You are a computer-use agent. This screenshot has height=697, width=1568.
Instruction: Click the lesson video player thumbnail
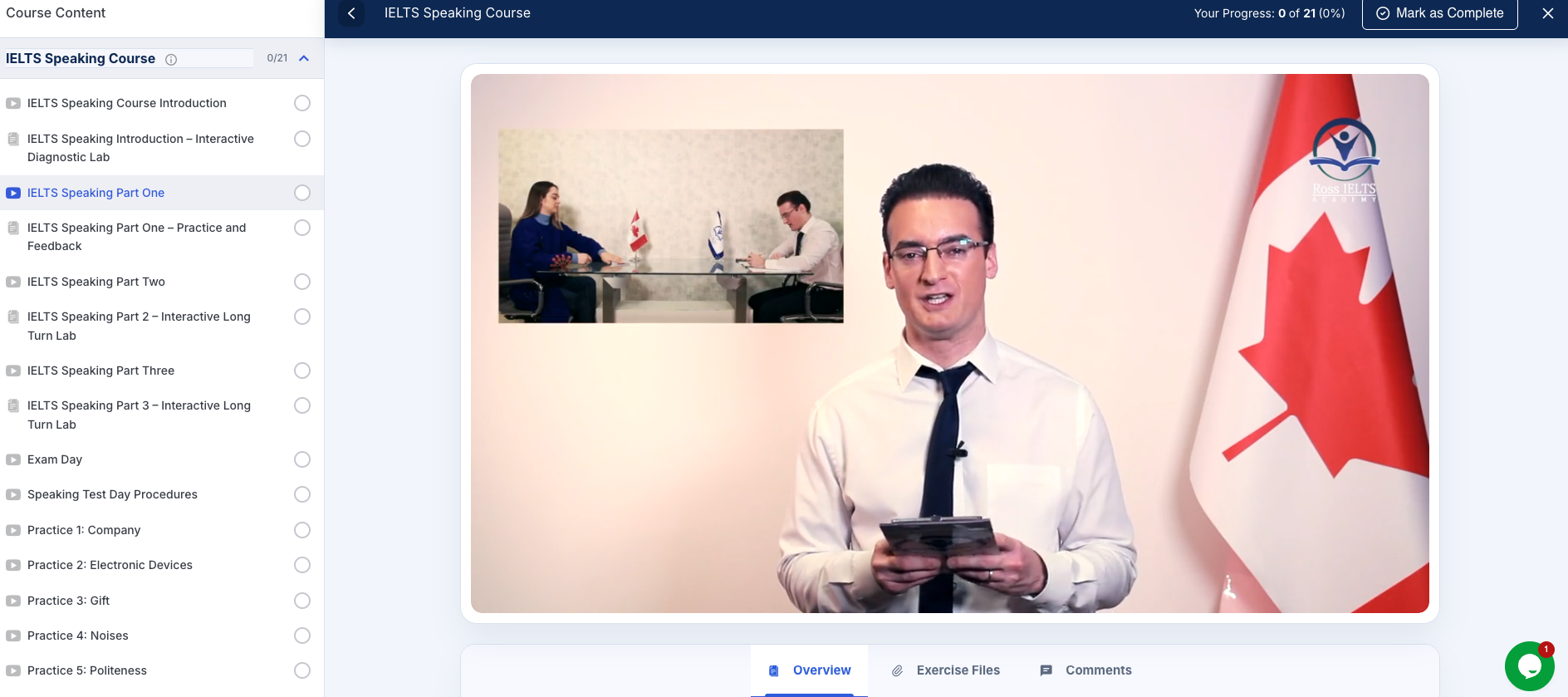tap(949, 343)
